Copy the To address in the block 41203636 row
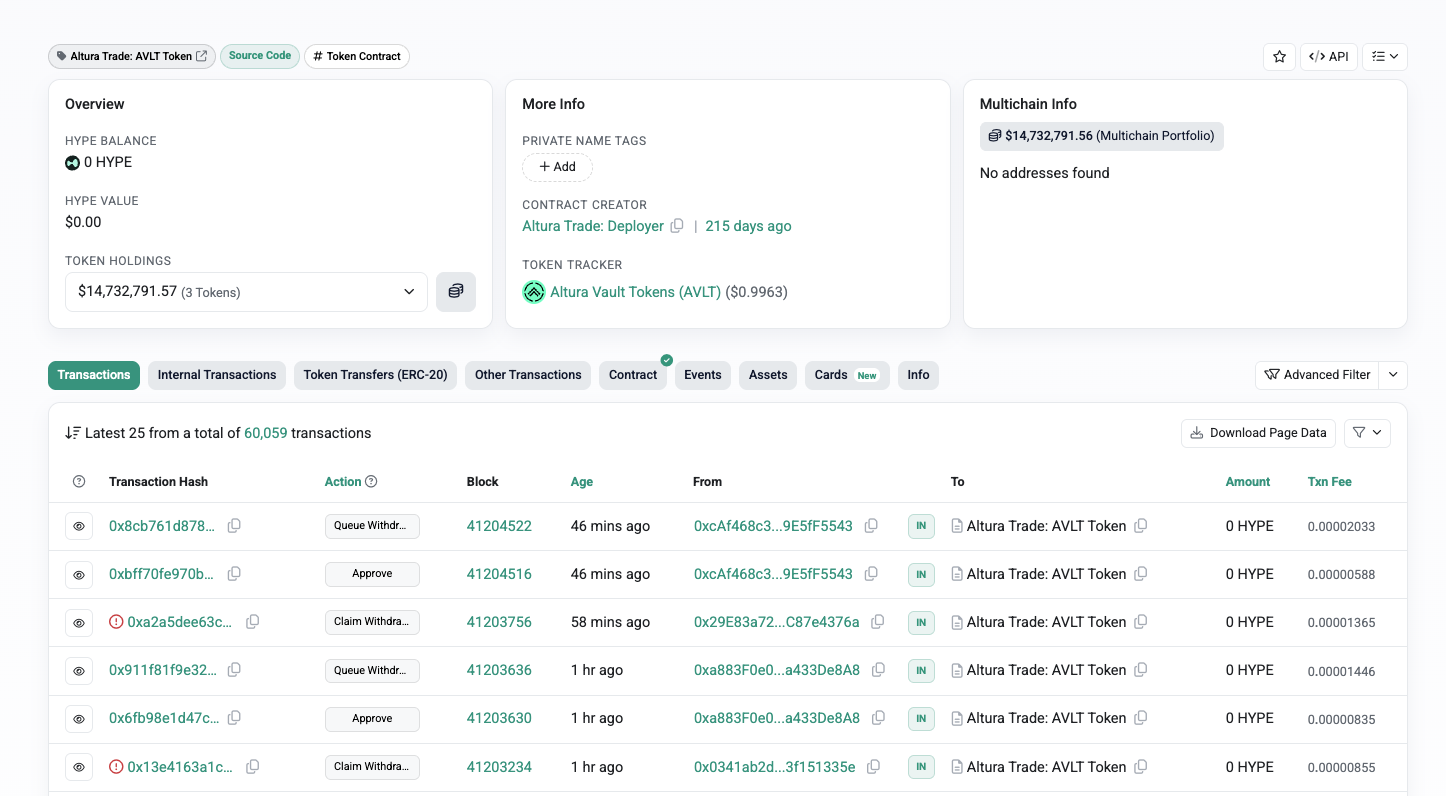The width and height of the screenshot is (1446, 796). point(1141,670)
